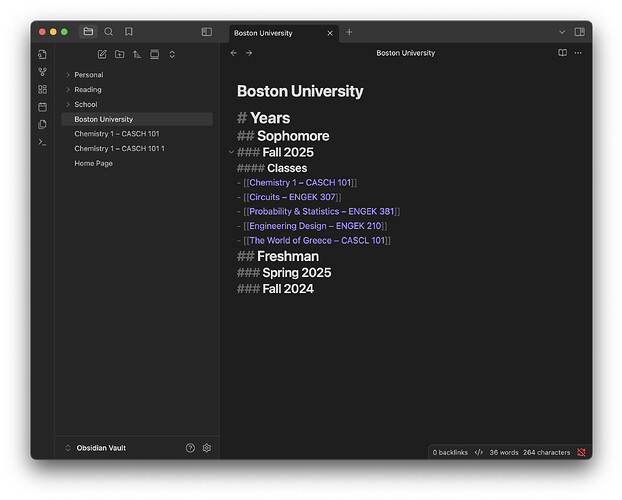Viewport: 622px width, 500px height.
Task: Open the file explorer folder icon
Action: [88, 31]
